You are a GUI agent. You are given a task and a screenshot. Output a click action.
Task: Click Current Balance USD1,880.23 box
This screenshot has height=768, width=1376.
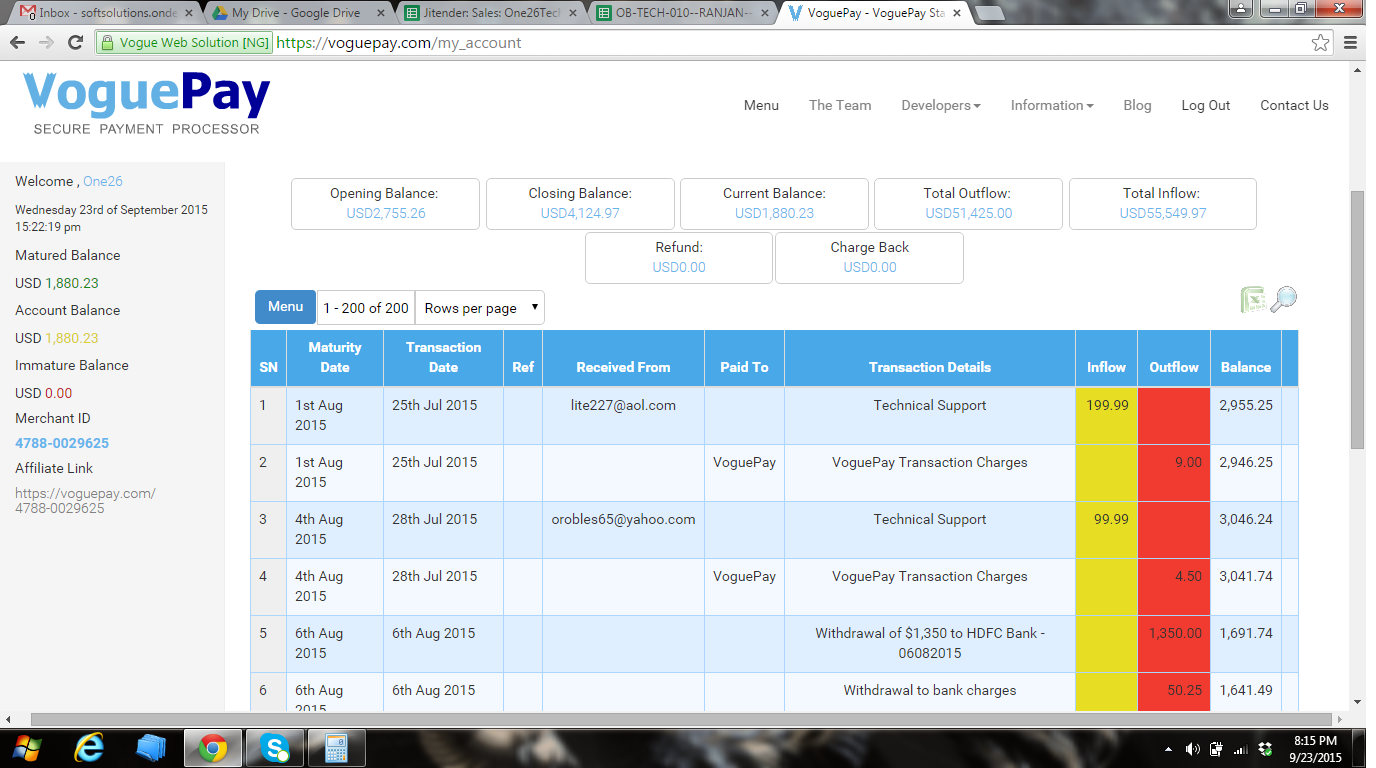coord(774,204)
